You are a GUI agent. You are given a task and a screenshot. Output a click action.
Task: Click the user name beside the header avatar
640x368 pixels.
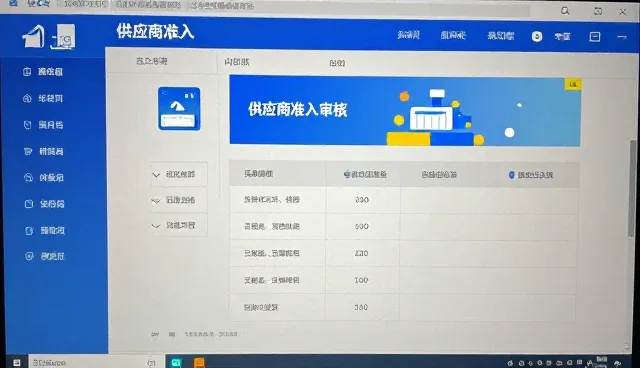(562, 37)
